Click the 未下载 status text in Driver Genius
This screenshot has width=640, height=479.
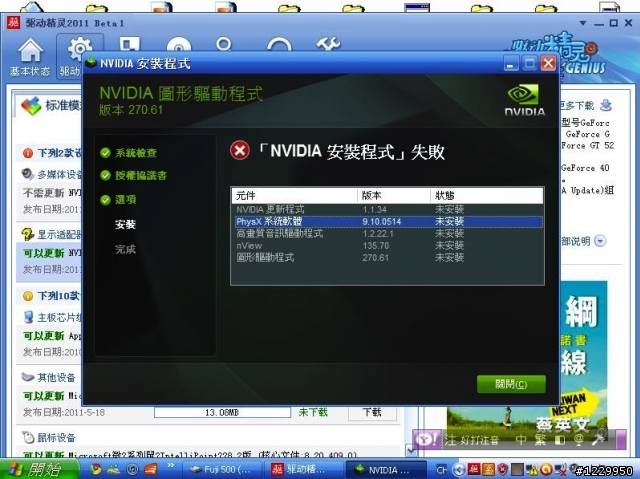(313, 412)
